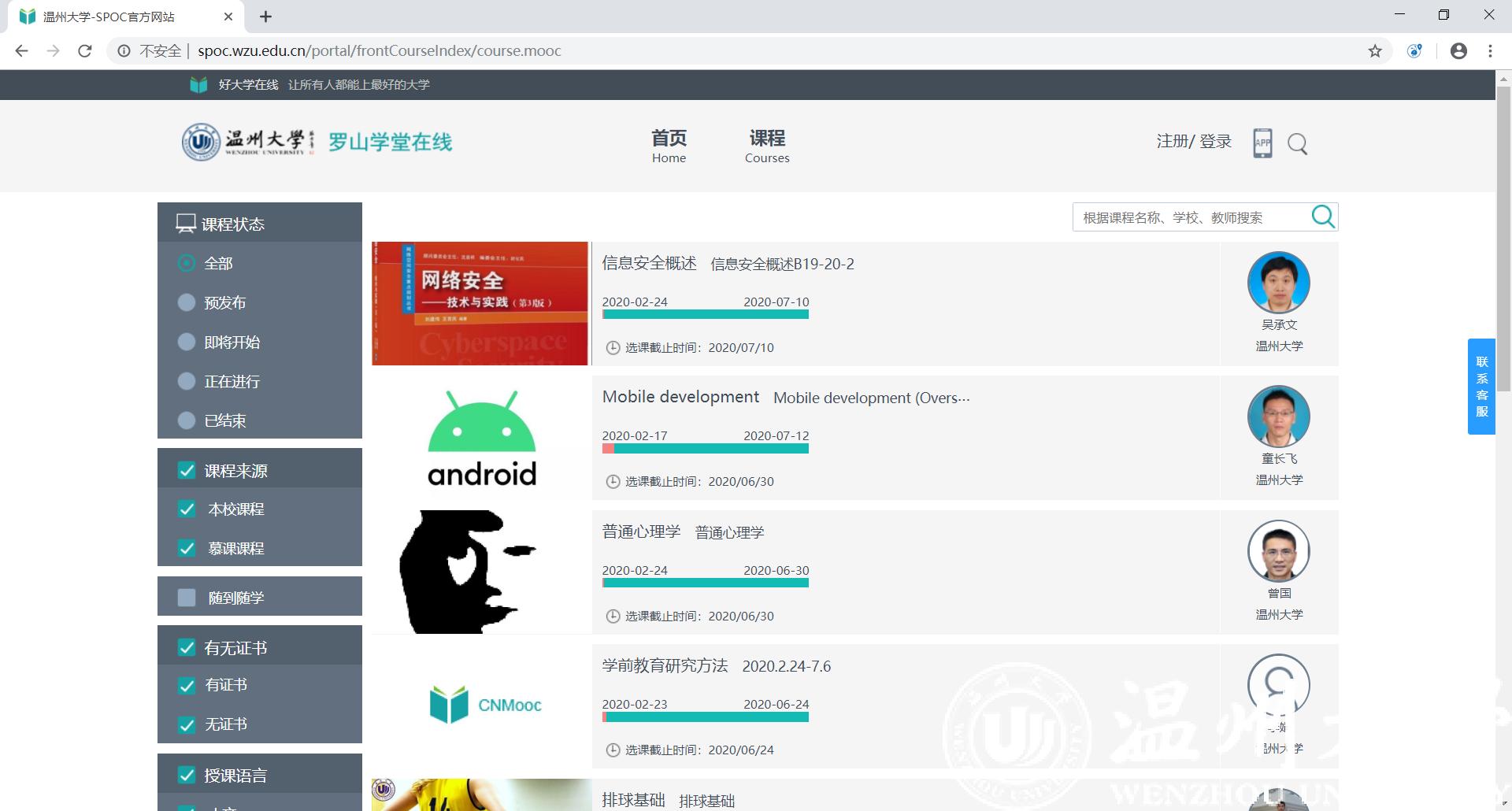Screen dimensions: 1512x811
Task: Reload the page using browser refresh icon
Action: (x=85, y=51)
